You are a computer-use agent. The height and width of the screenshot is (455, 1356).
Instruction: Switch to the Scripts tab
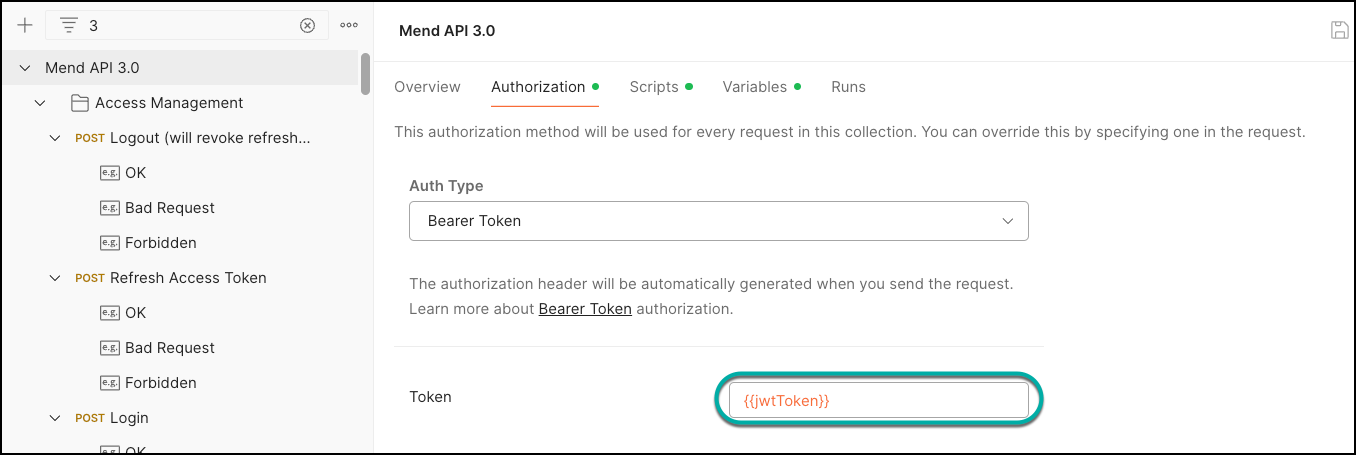[654, 87]
